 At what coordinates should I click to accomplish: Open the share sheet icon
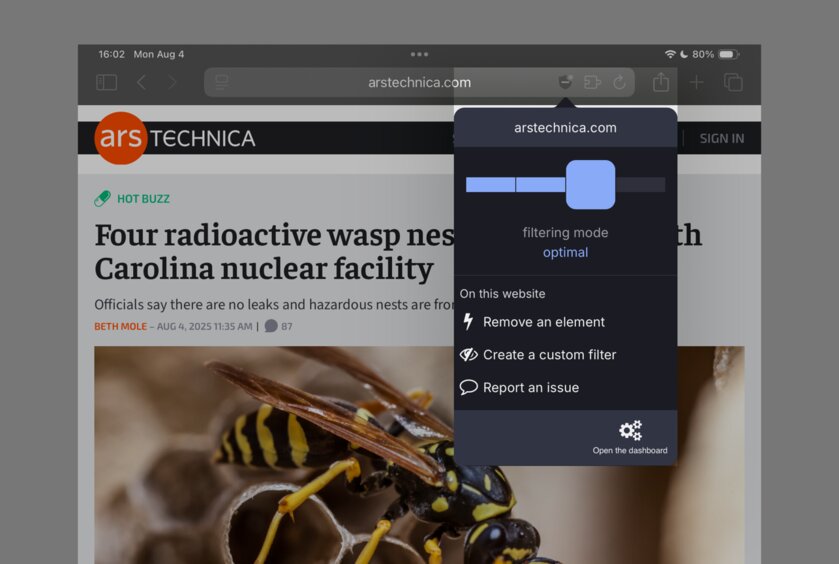[x=661, y=82]
